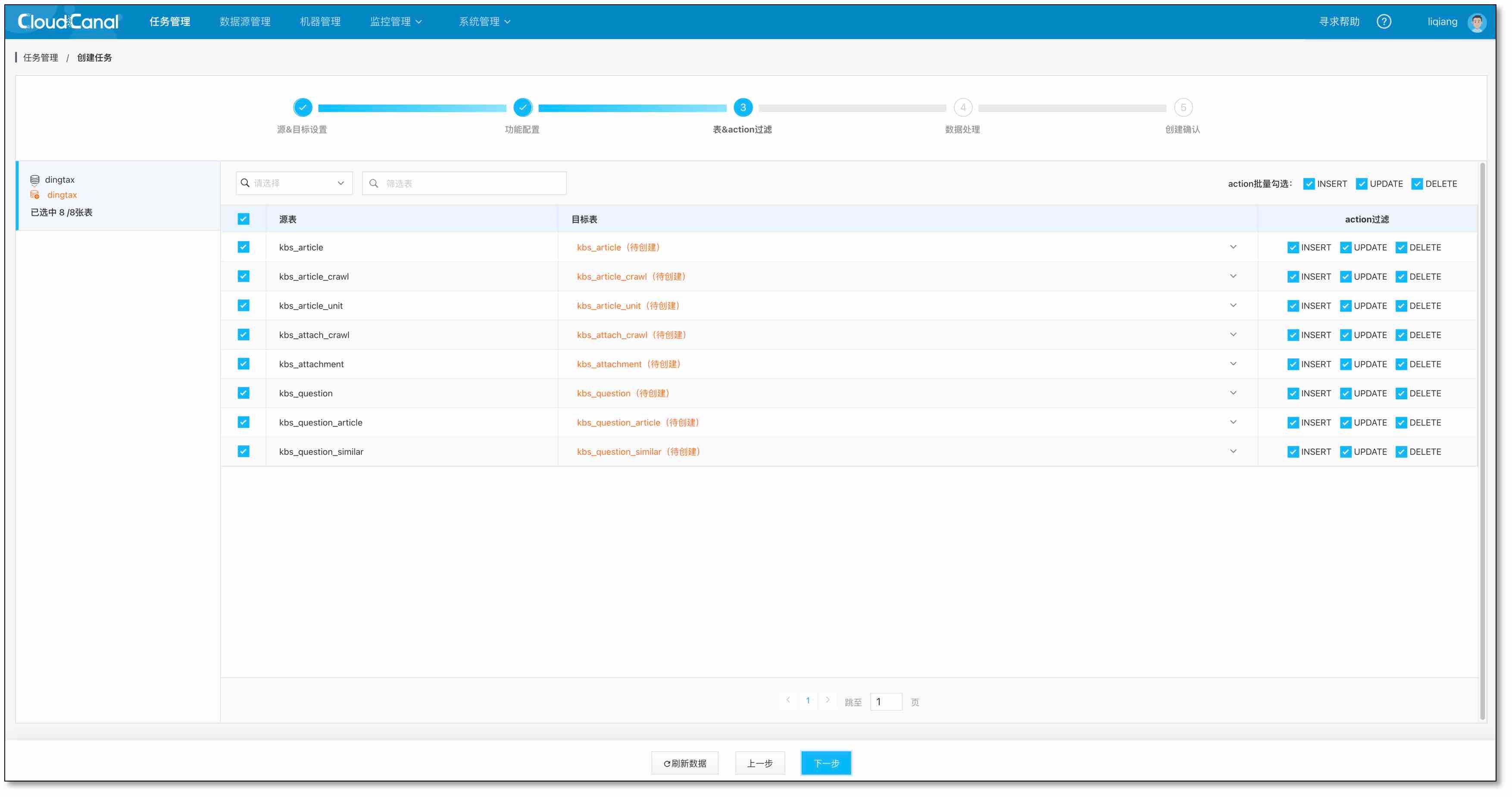Click the 已选中 8 /8张表 text

coord(61,212)
